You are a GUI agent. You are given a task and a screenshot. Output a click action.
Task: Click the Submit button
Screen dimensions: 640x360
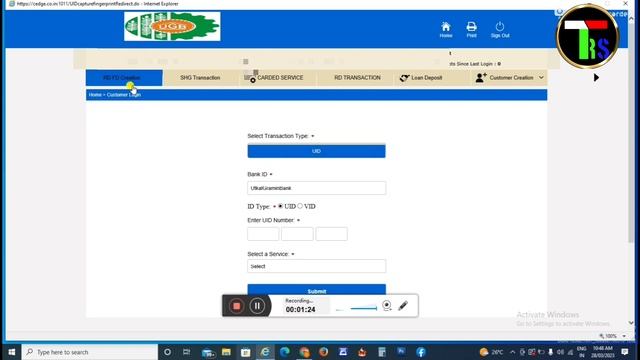click(x=316, y=290)
